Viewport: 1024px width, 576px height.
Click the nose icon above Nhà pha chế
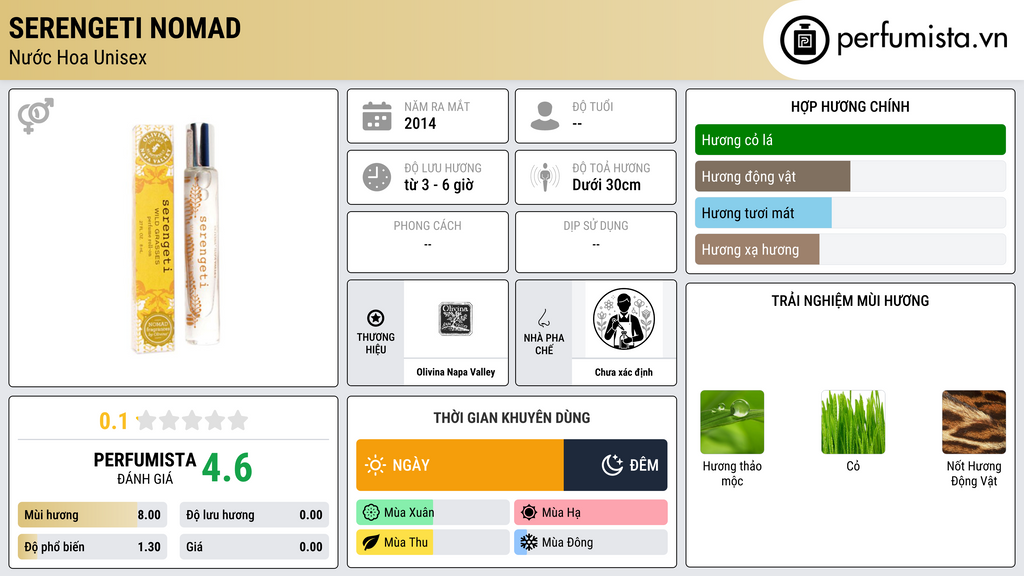click(x=543, y=318)
